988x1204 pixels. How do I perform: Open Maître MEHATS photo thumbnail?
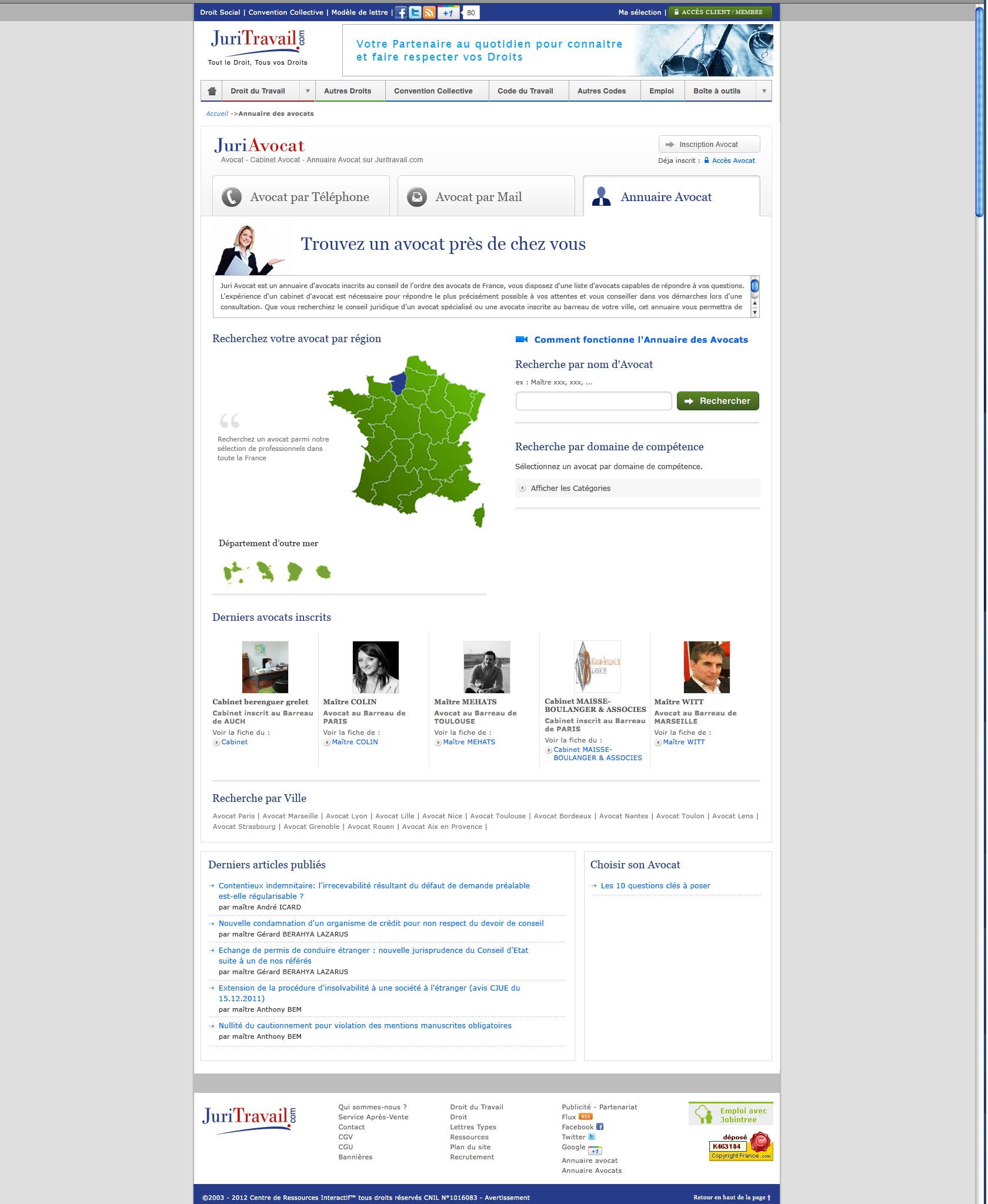pyautogui.click(x=486, y=667)
